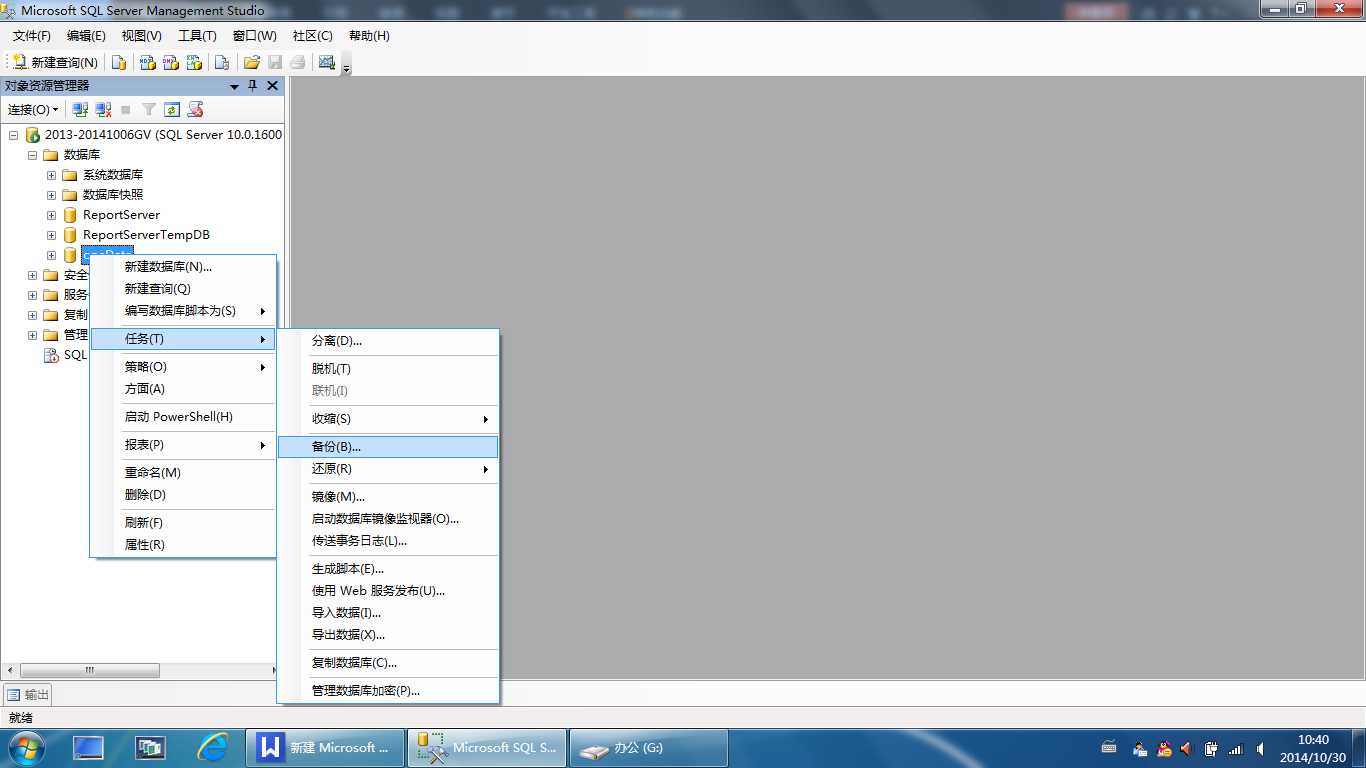Open a new Database Engine query icon
1366x768 pixels.
pos(119,62)
